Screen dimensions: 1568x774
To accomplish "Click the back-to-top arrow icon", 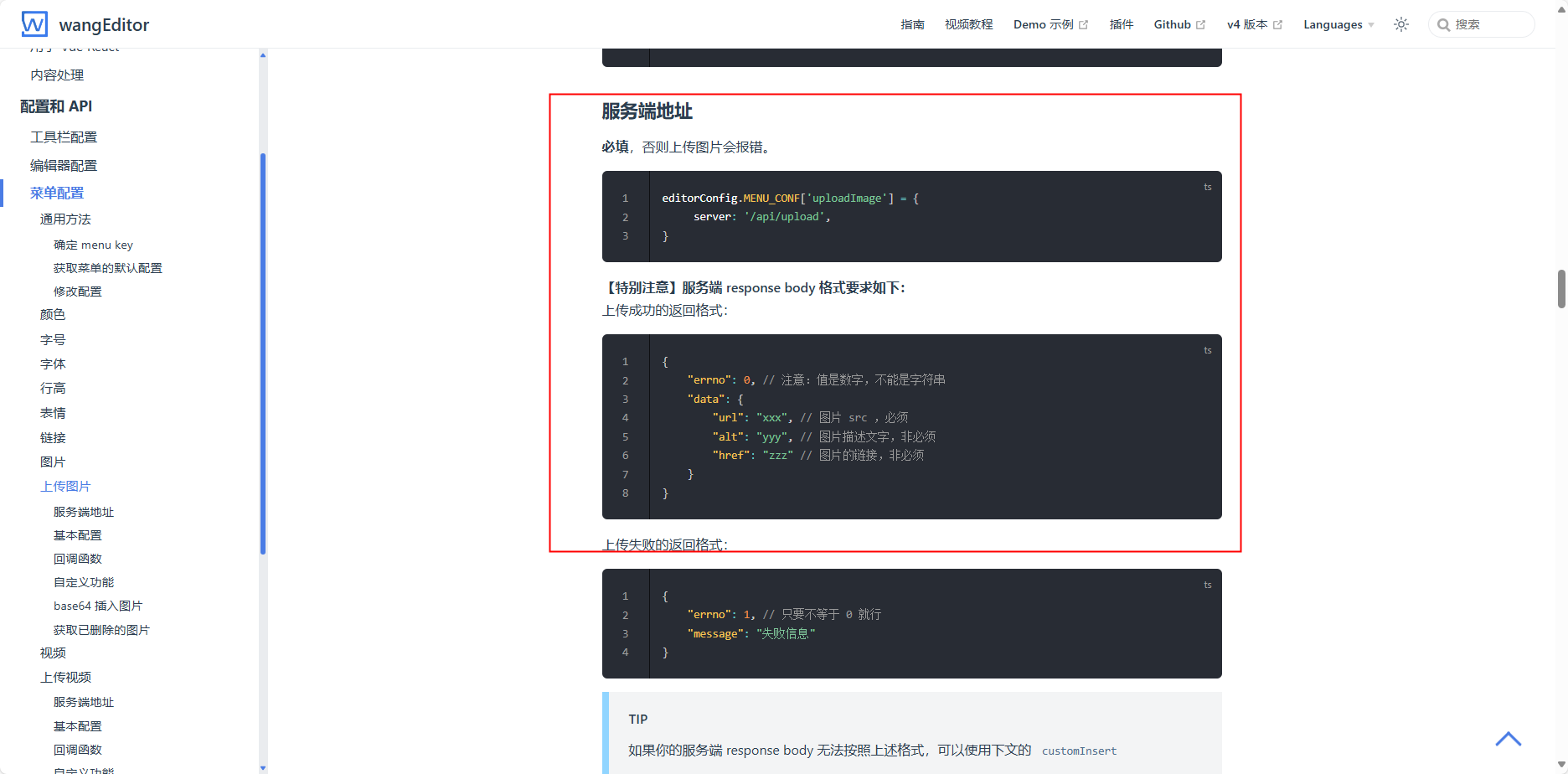I will tap(1509, 739).
